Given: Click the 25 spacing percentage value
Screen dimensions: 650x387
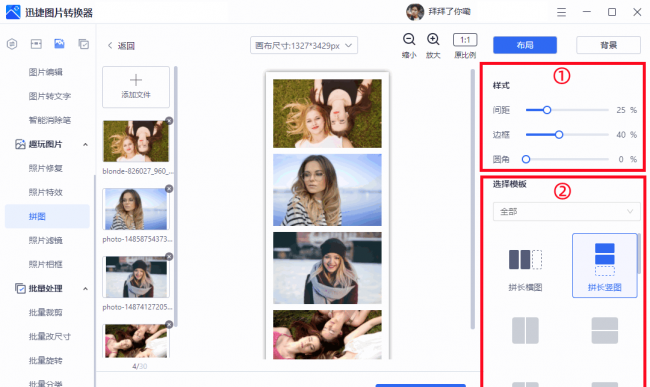Looking at the screenshot, I should (621, 110).
